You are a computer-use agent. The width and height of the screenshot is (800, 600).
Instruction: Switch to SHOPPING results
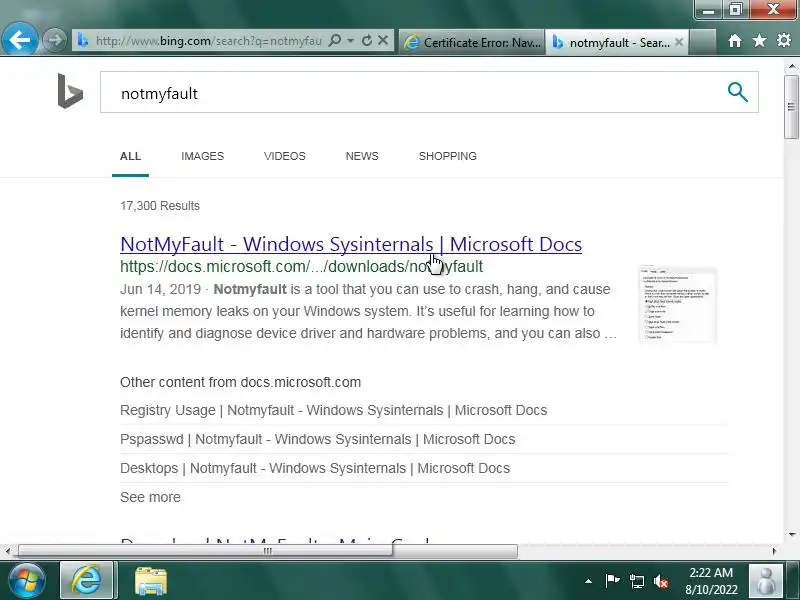(447, 156)
